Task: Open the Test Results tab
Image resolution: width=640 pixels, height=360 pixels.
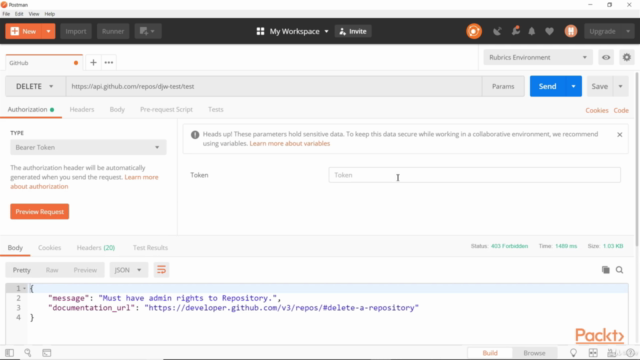Action: (x=150, y=248)
